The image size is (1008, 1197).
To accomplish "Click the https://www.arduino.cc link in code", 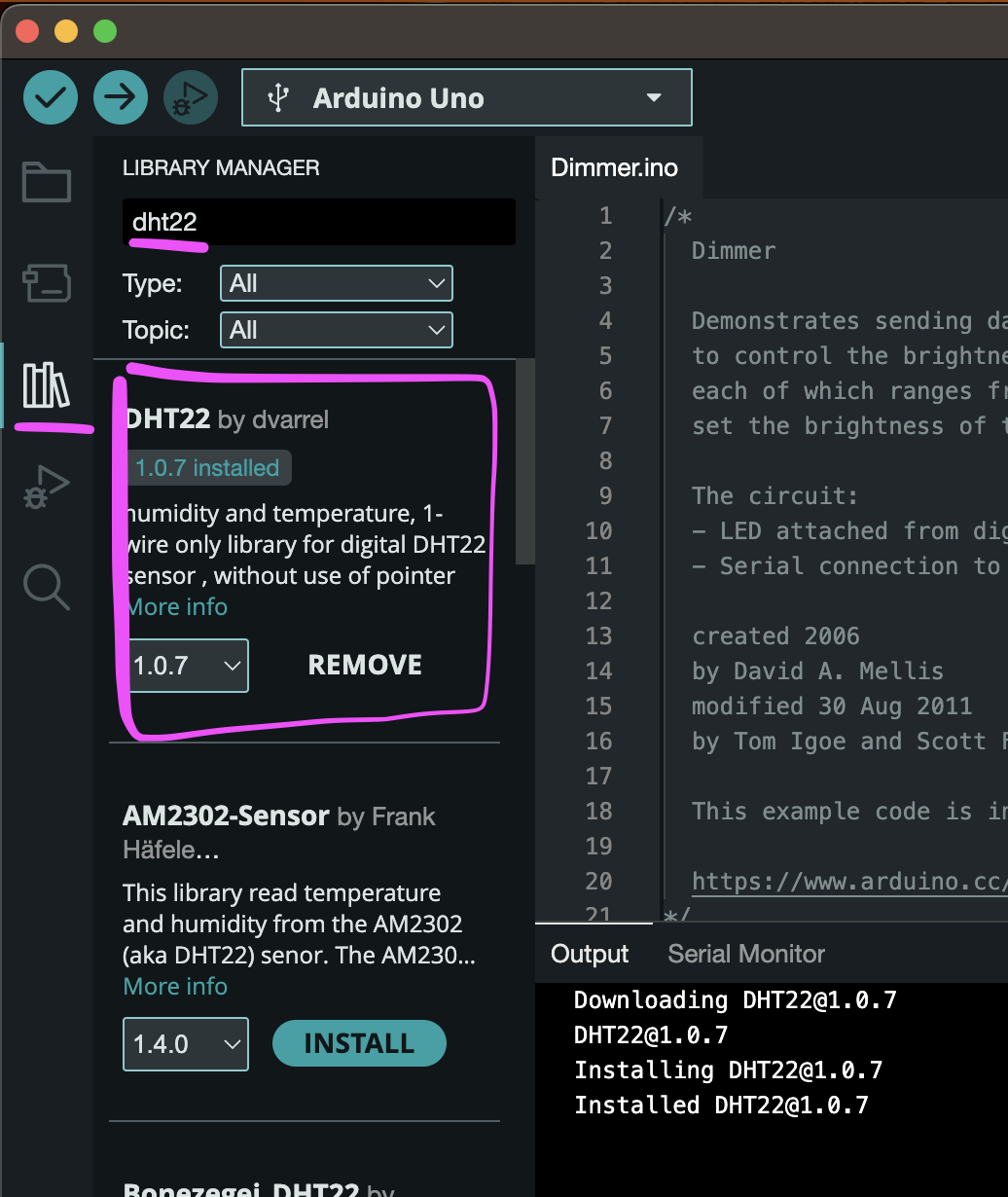I will point(849,882).
